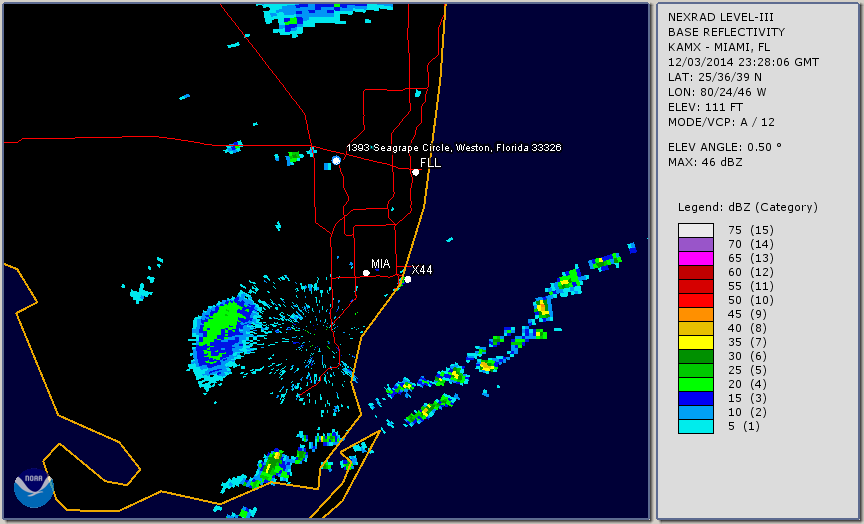864x524 pixels.
Task: Select the 35 dBZ yellow legend swatch
Action: [696, 342]
